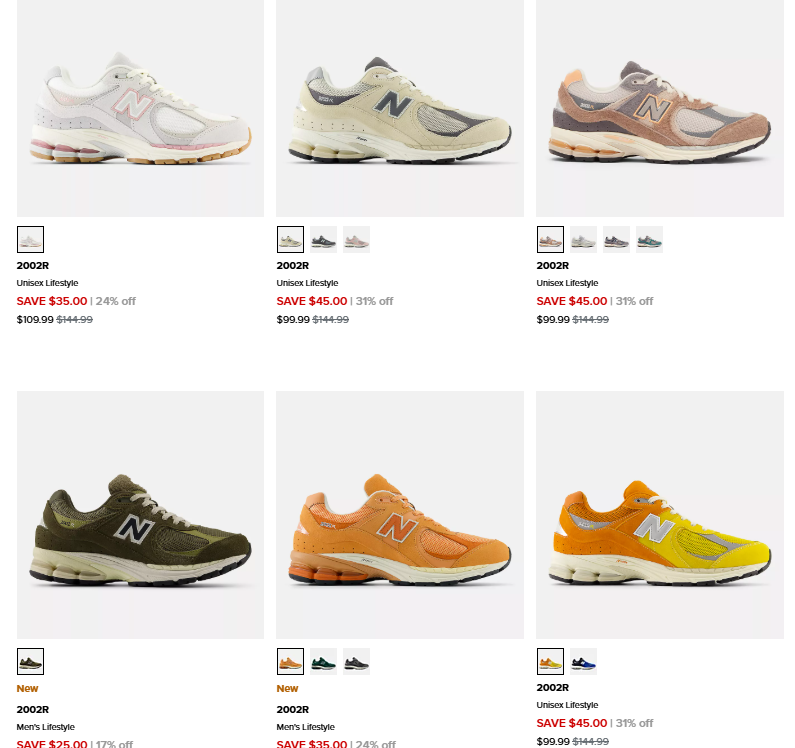Choose the grey swatch under brown suede shoe
This screenshot has height=748, width=795.
tap(583, 239)
